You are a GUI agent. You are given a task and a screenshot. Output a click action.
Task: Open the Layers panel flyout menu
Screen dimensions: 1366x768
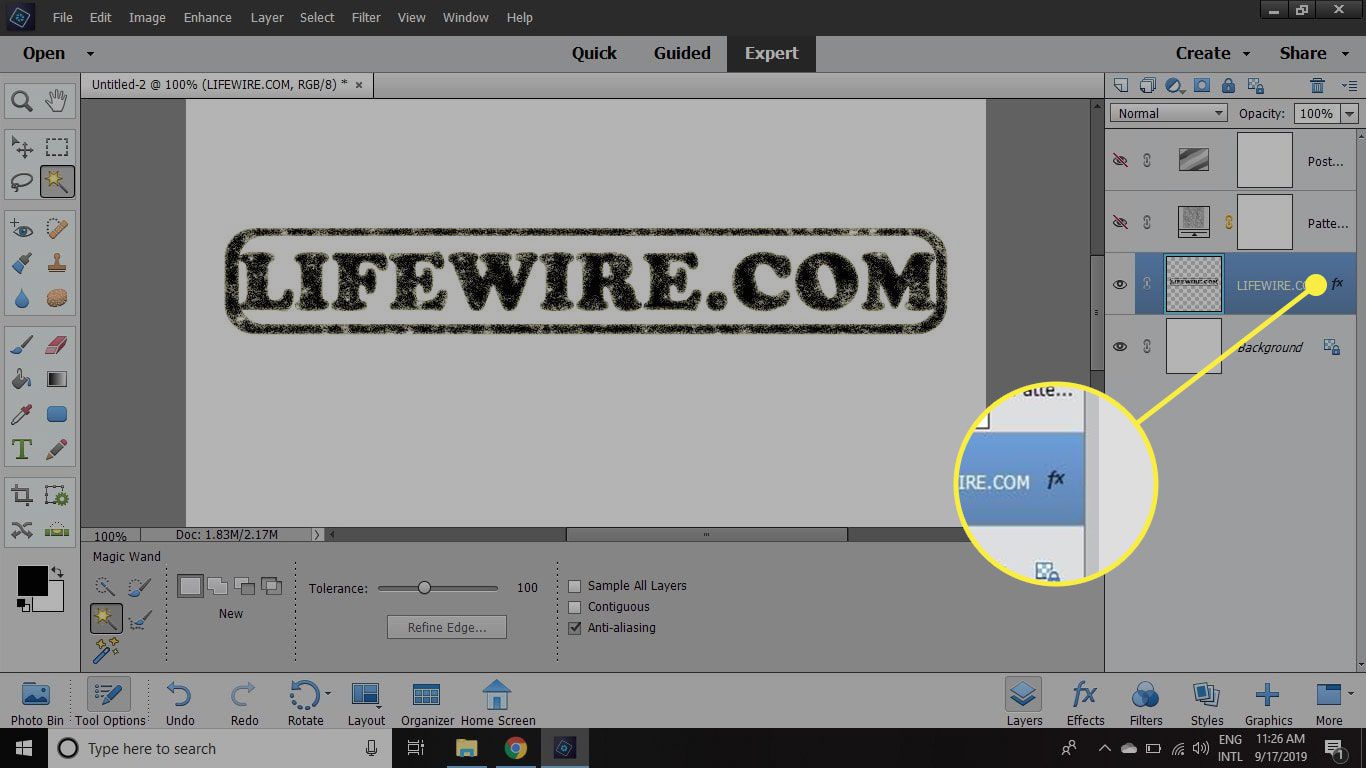(1349, 87)
